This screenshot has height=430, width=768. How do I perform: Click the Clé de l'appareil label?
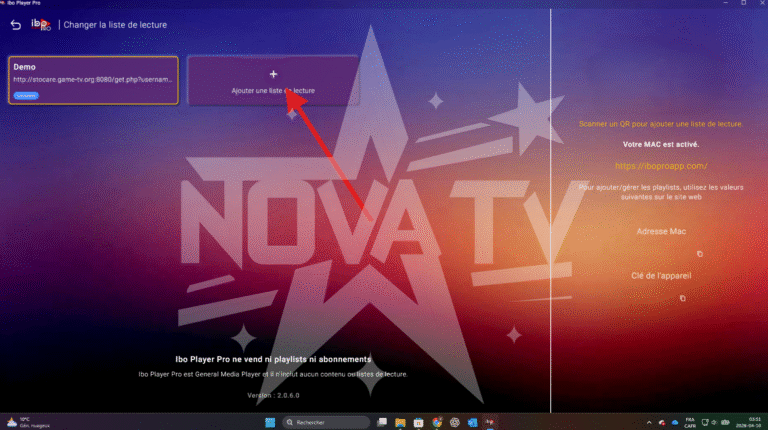click(x=660, y=275)
